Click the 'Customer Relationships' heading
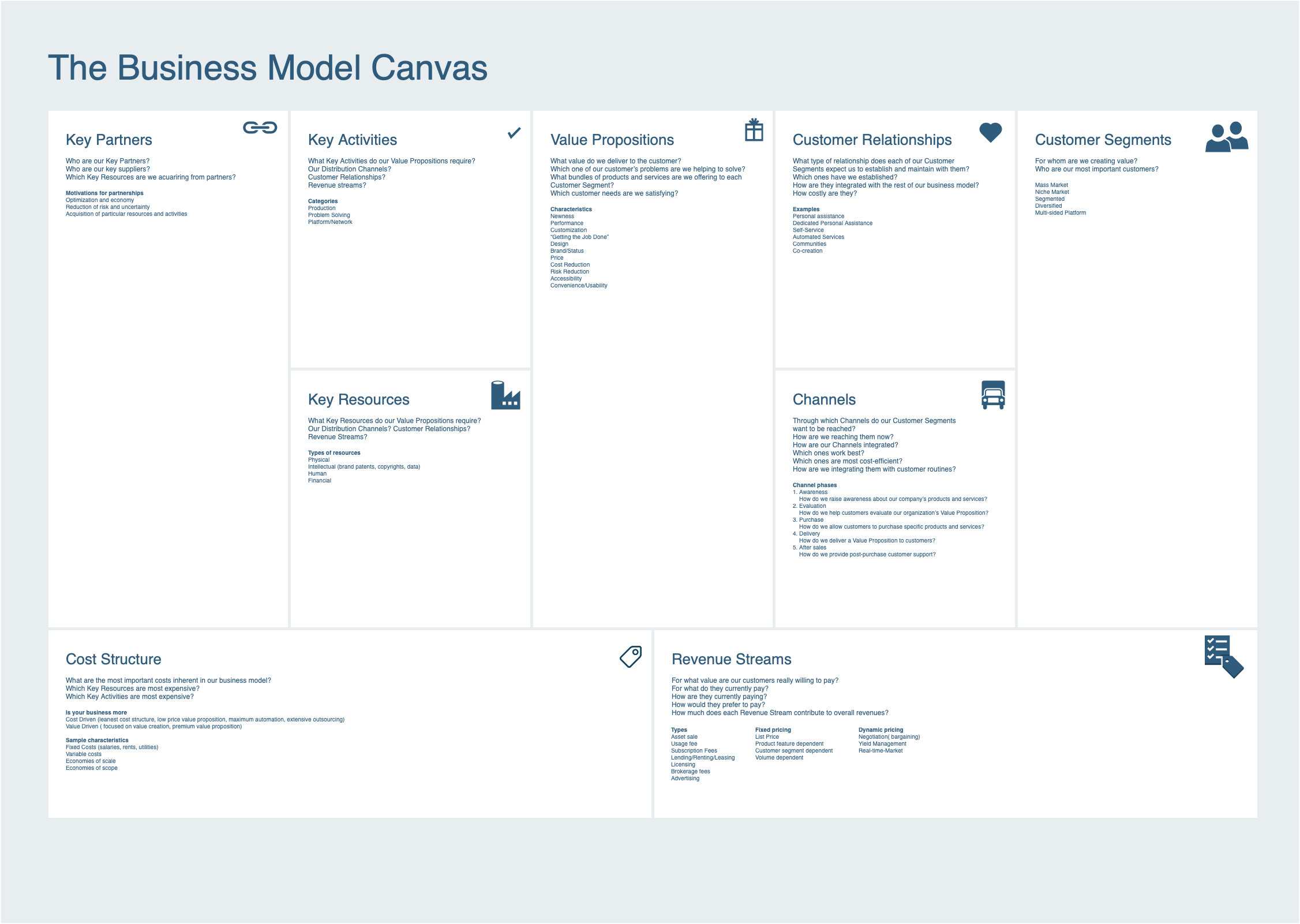This screenshot has height=924, width=1300. tap(872, 140)
